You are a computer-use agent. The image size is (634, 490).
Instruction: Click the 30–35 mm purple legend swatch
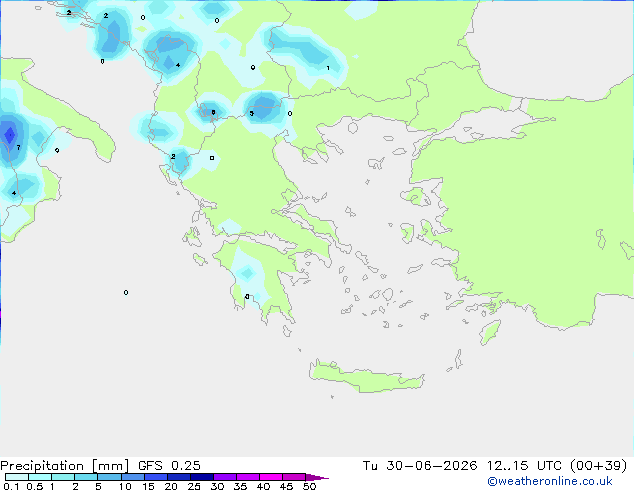225,477
